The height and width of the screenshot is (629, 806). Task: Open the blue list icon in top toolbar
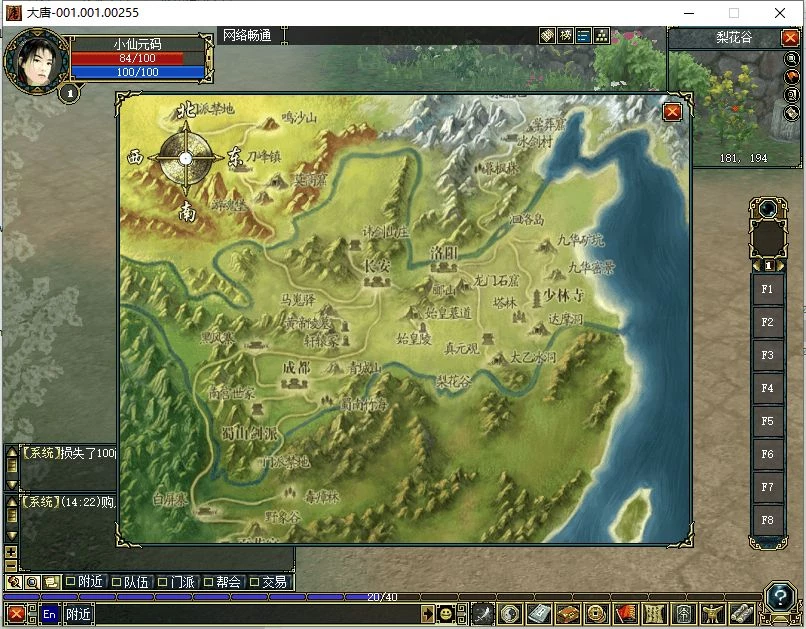(583, 35)
